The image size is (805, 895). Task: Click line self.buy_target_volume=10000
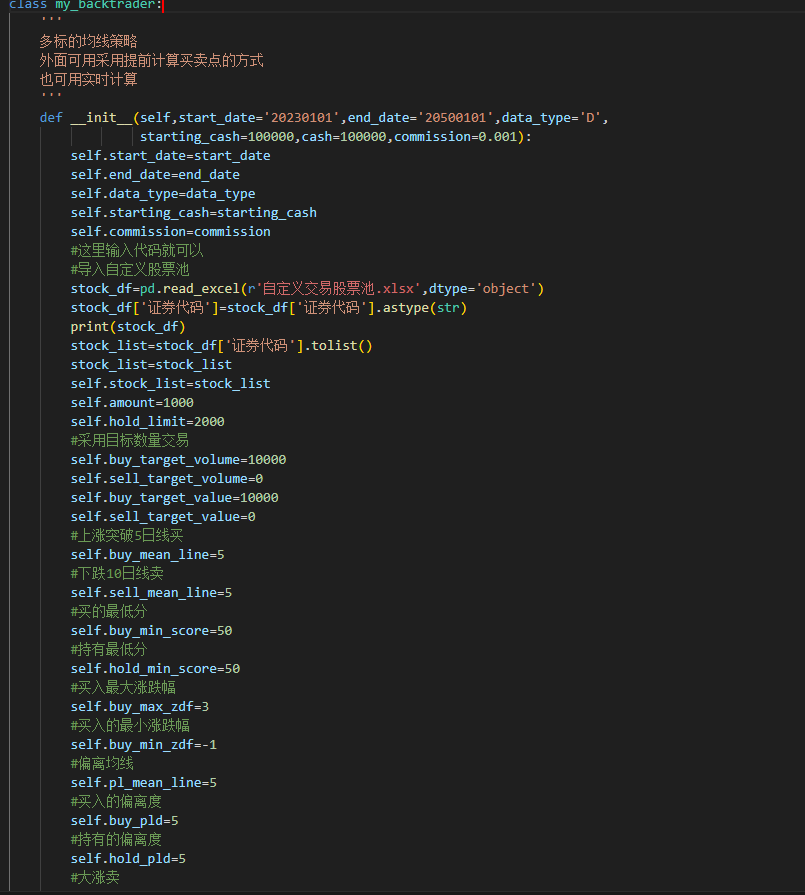click(178, 459)
